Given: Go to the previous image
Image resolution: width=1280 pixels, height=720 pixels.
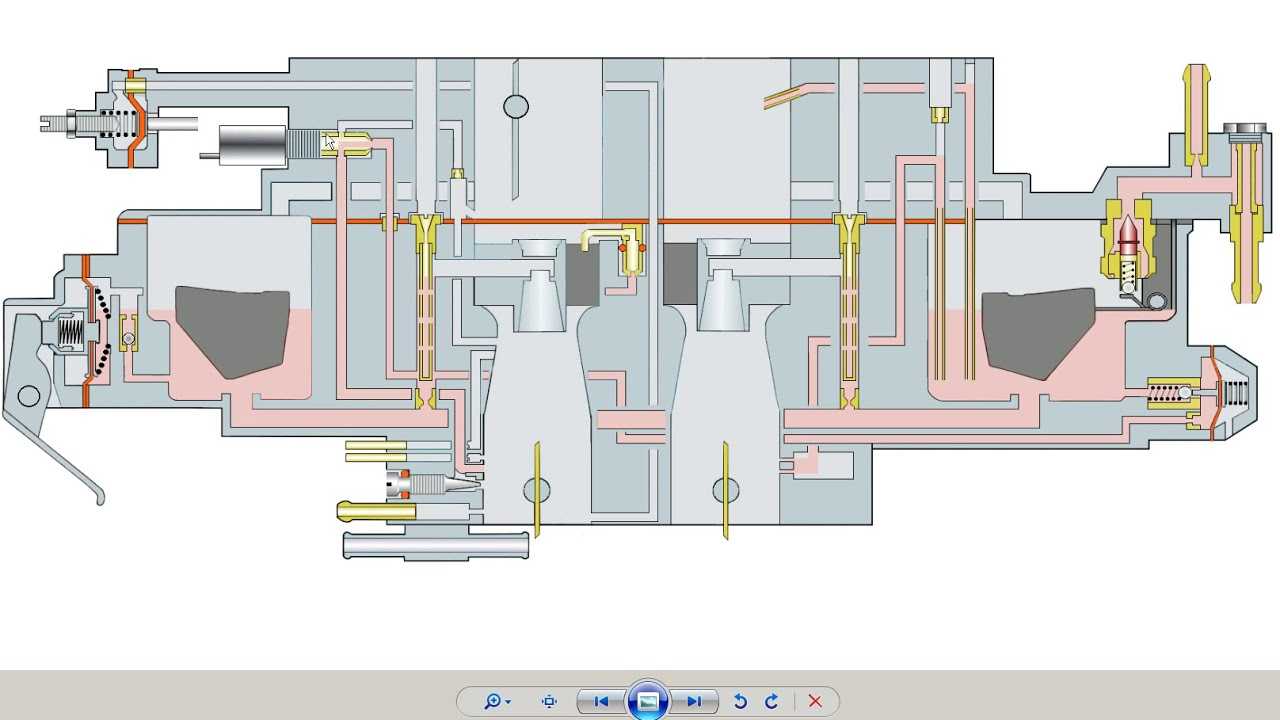Looking at the screenshot, I should (601, 702).
